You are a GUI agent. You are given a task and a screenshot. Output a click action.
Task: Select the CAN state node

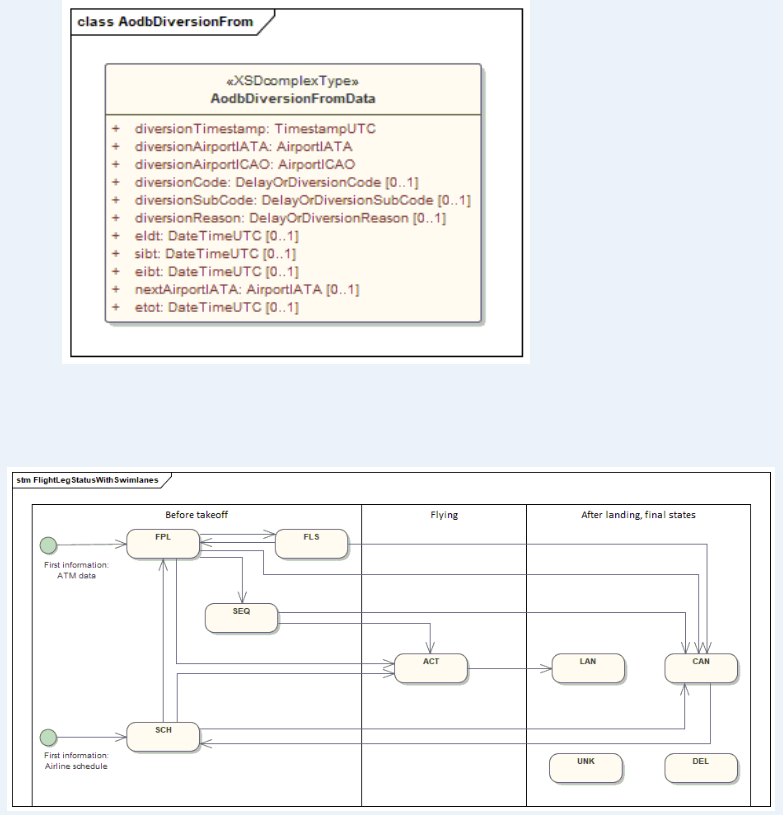point(702,668)
